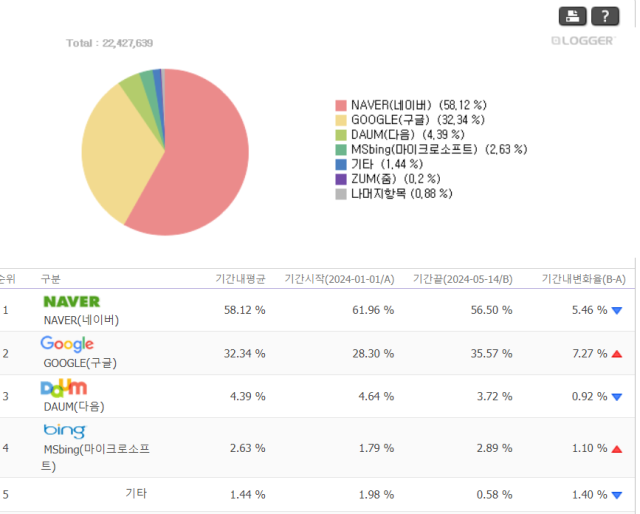Viewport: 640px width, 514px height.
Task: Click the 2.89 % end value cell
Action: (495, 448)
